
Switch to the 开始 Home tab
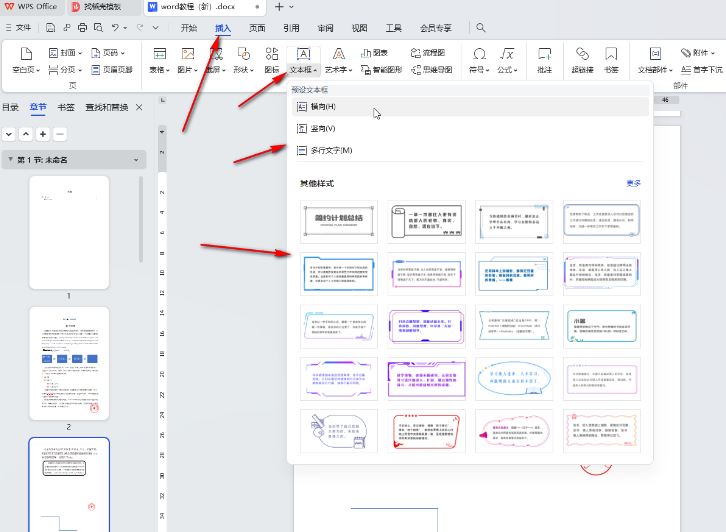[189, 28]
